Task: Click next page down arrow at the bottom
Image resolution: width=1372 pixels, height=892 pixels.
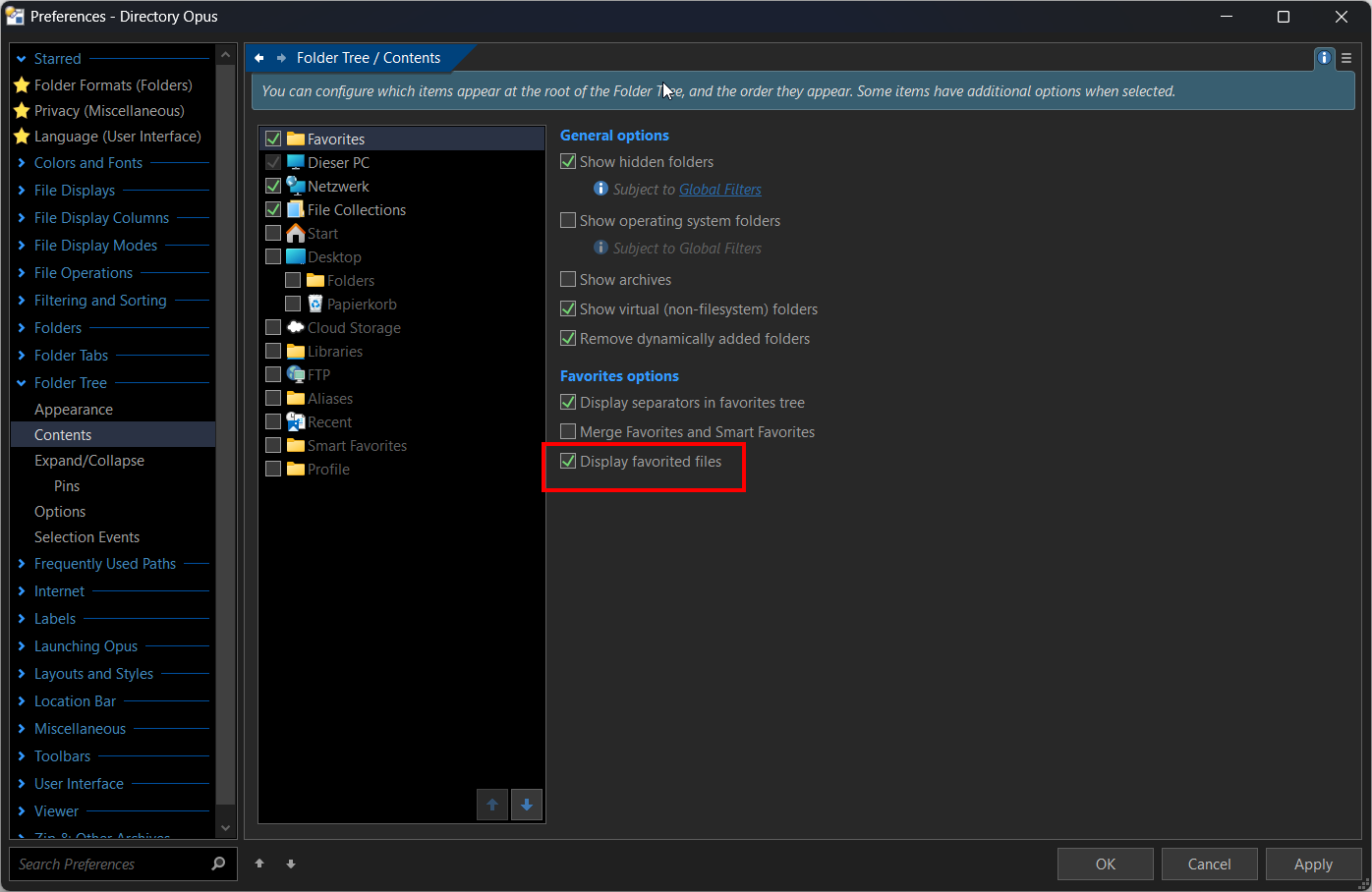Action: tap(291, 864)
